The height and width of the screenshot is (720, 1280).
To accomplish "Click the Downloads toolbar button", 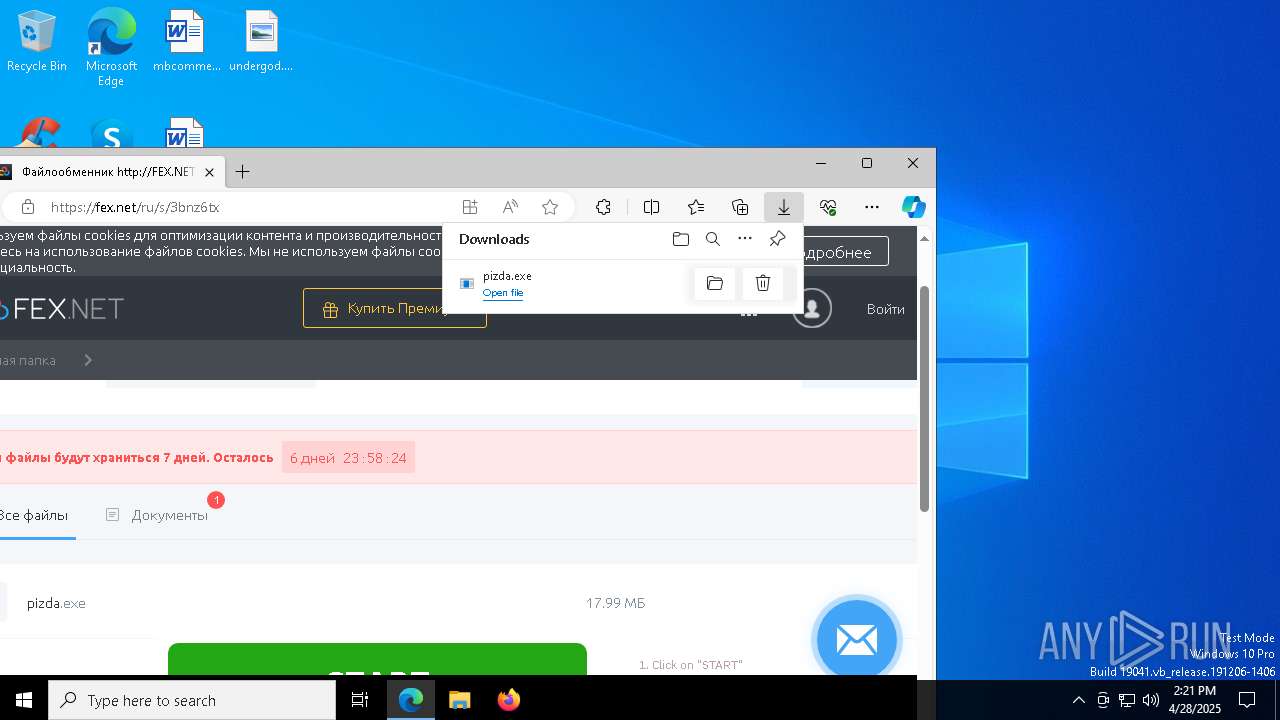I will (x=784, y=207).
